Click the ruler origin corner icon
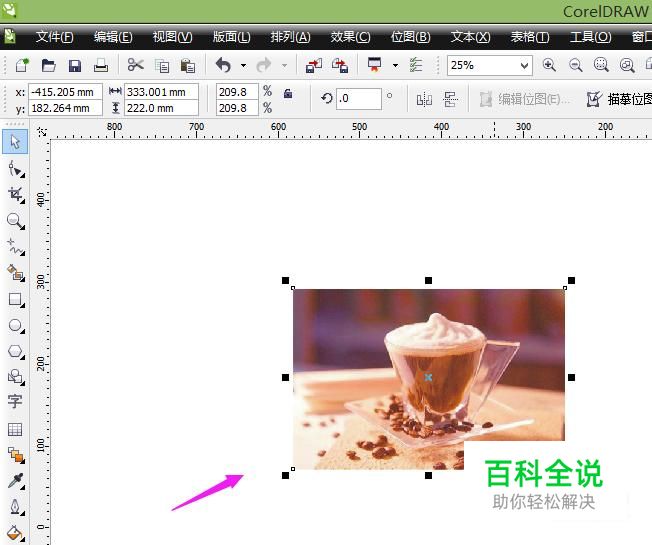Image resolution: width=652 pixels, height=545 pixels. point(42,132)
